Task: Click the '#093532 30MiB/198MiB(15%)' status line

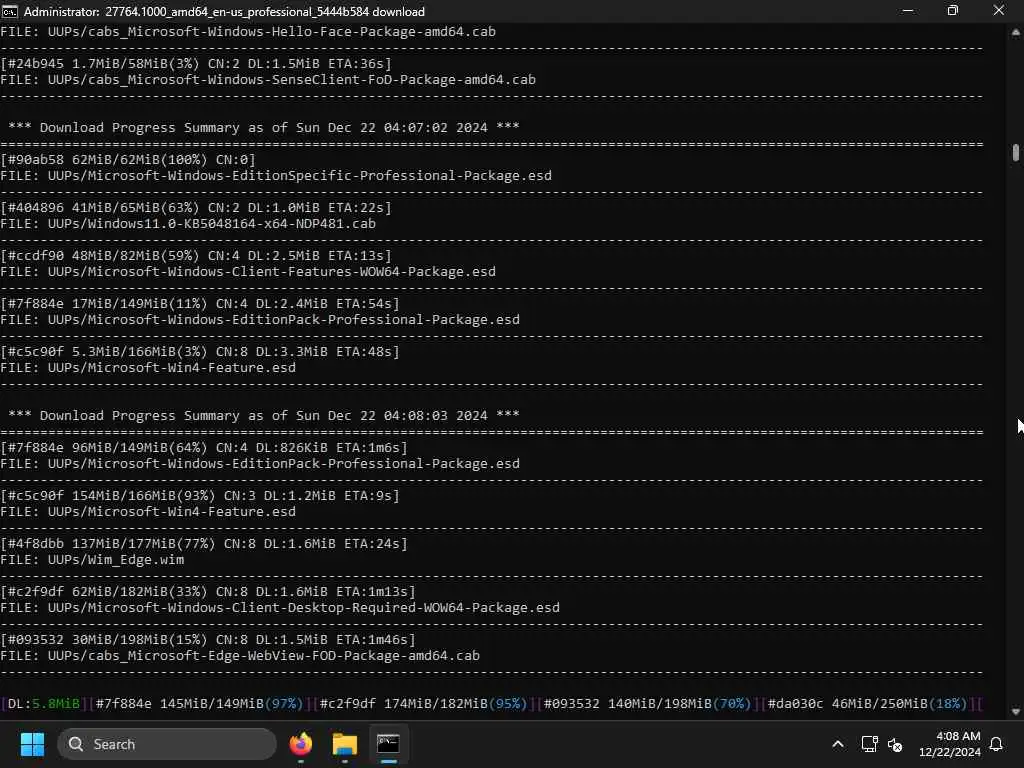Action: [x=208, y=639]
